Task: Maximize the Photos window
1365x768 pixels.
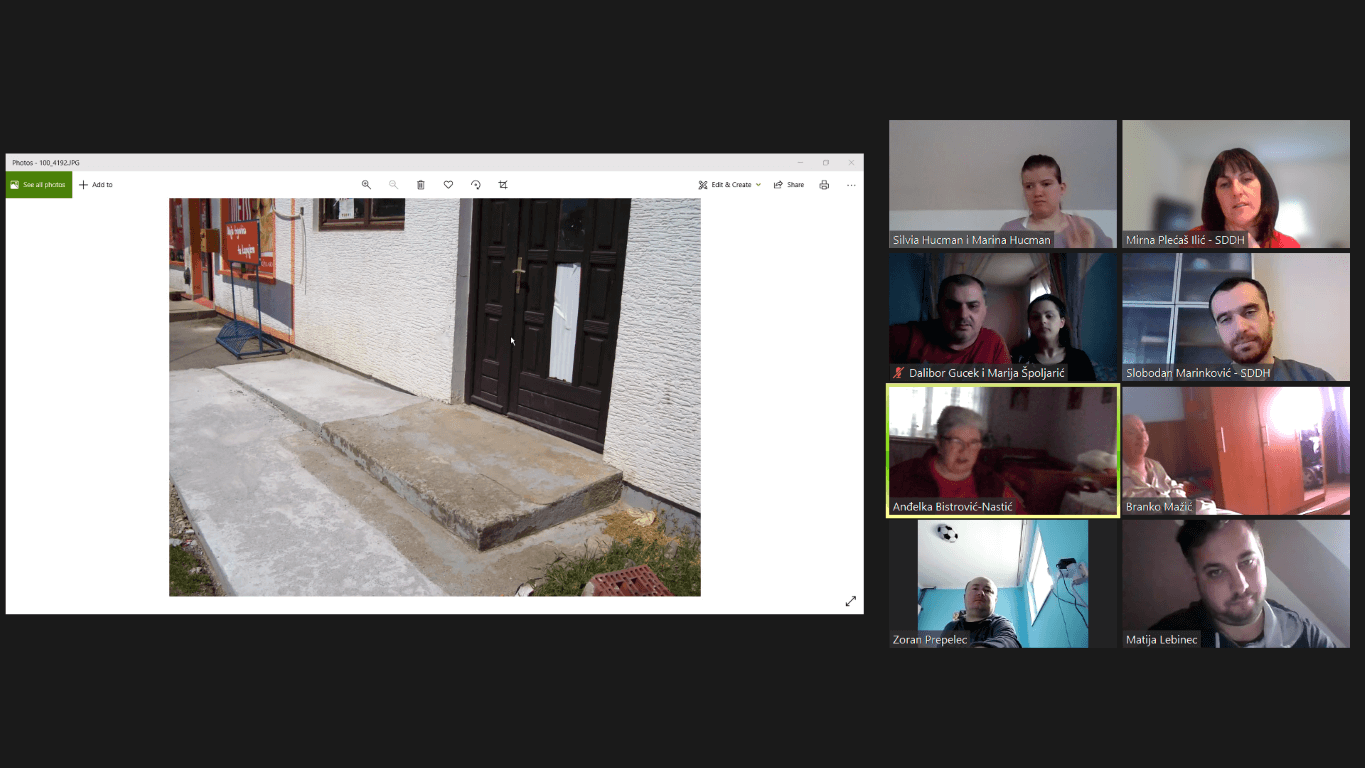Action: [825, 162]
